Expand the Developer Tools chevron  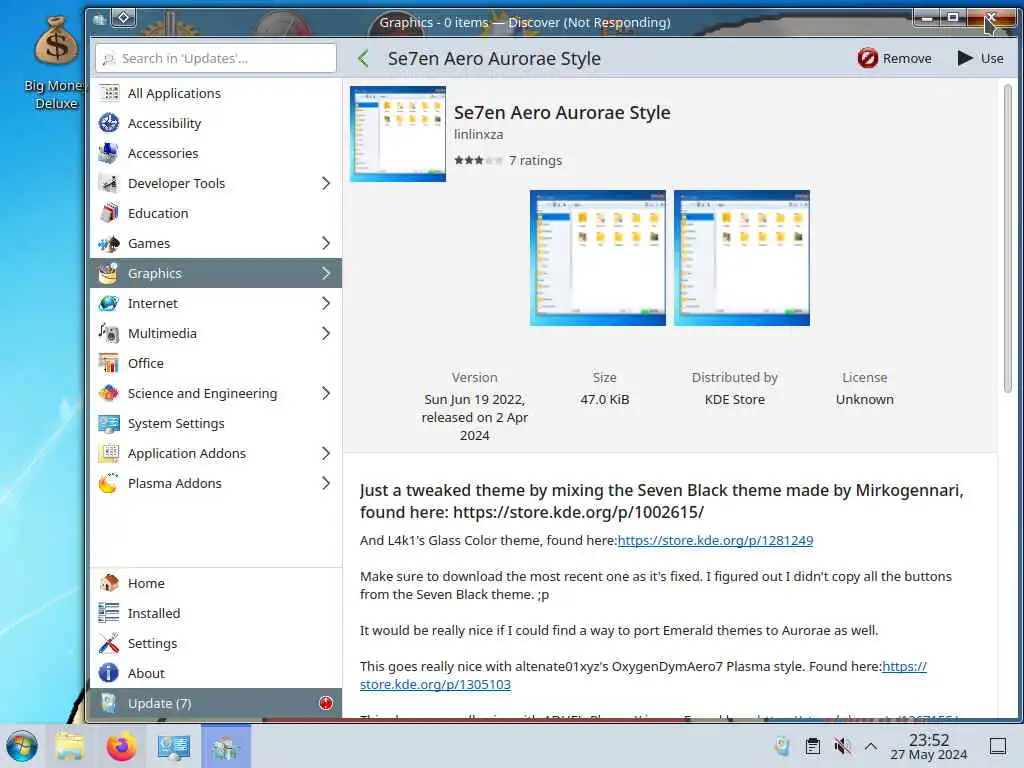[x=326, y=184]
